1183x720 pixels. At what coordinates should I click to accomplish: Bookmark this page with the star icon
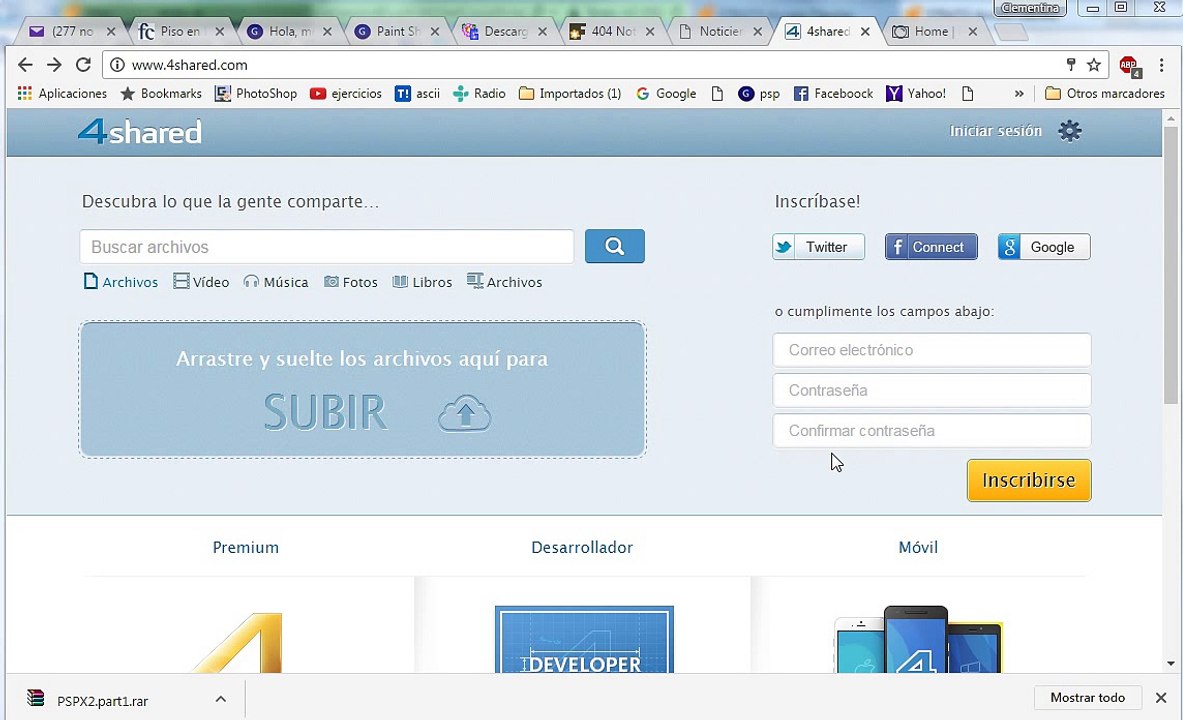point(1094,65)
